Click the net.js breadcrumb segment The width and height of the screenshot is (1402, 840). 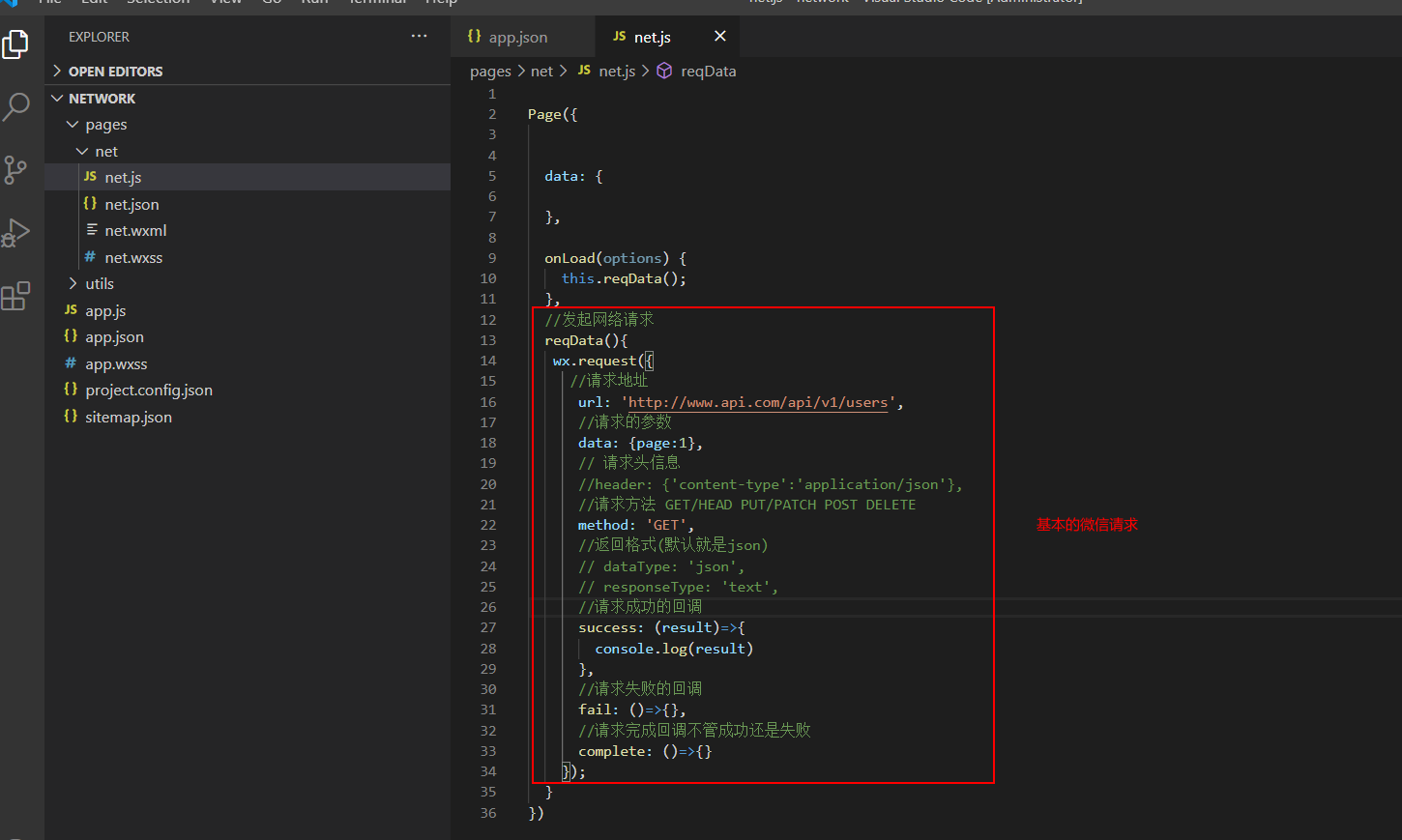pos(607,72)
